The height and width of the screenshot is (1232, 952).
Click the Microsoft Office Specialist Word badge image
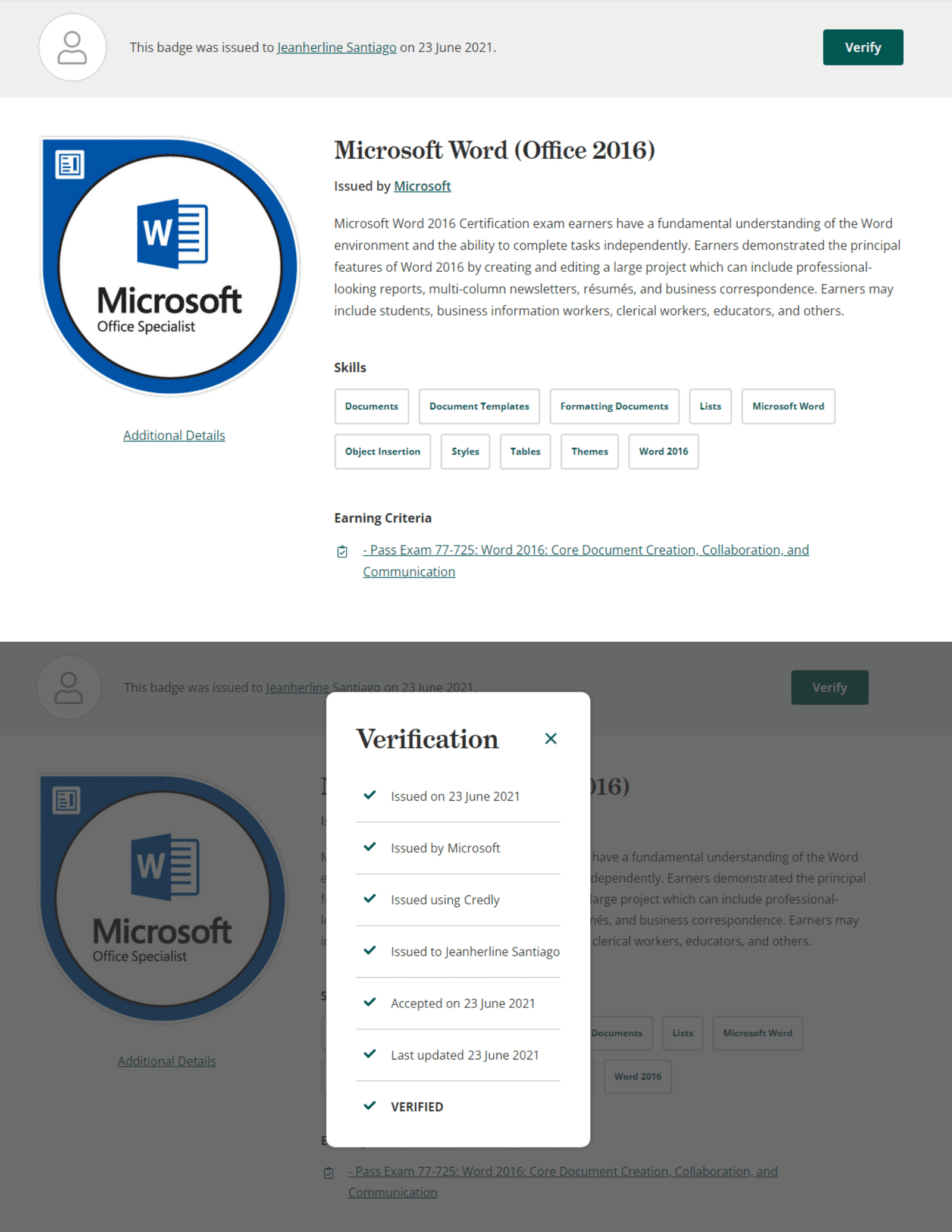click(170, 266)
